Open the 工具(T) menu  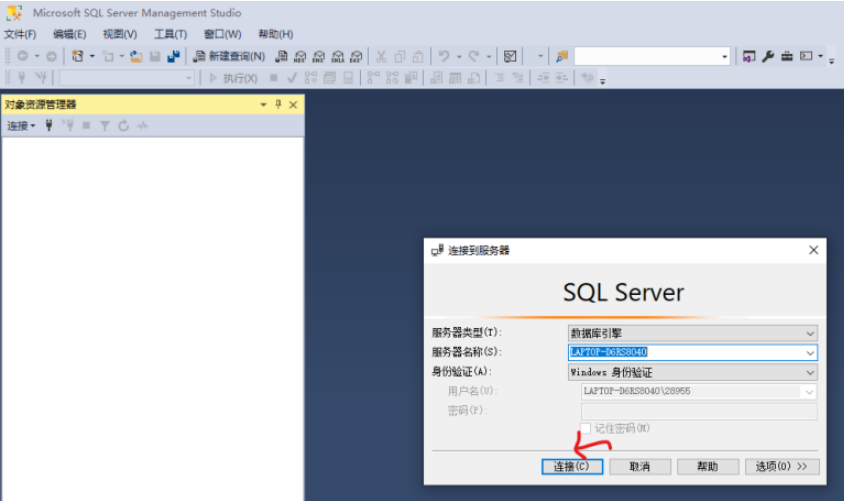click(x=171, y=34)
